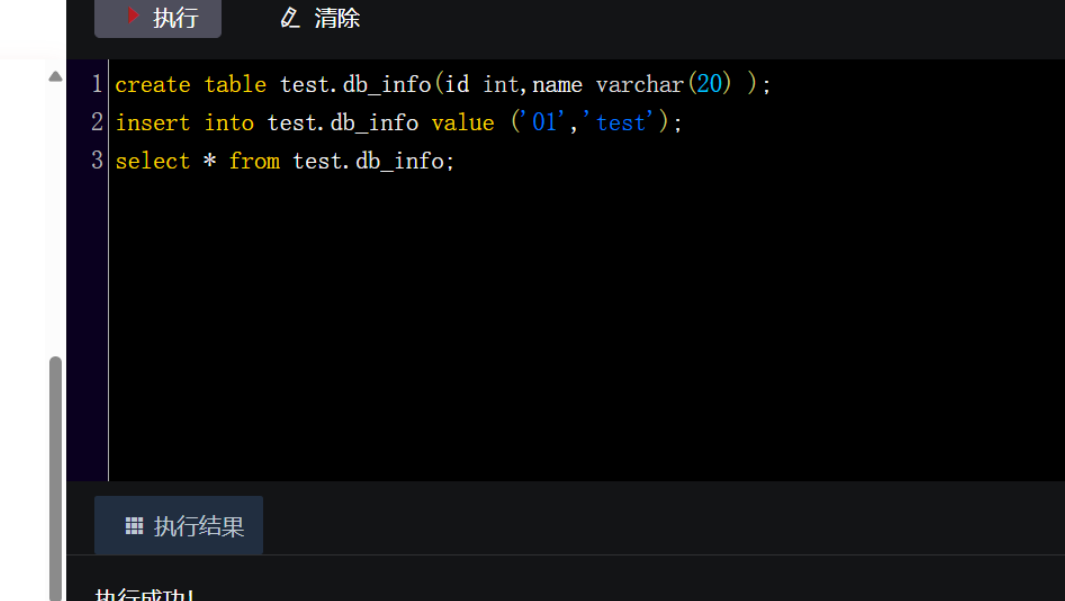1065x601 pixels.
Task: Place cursor on the select keyword
Action: tap(152, 161)
